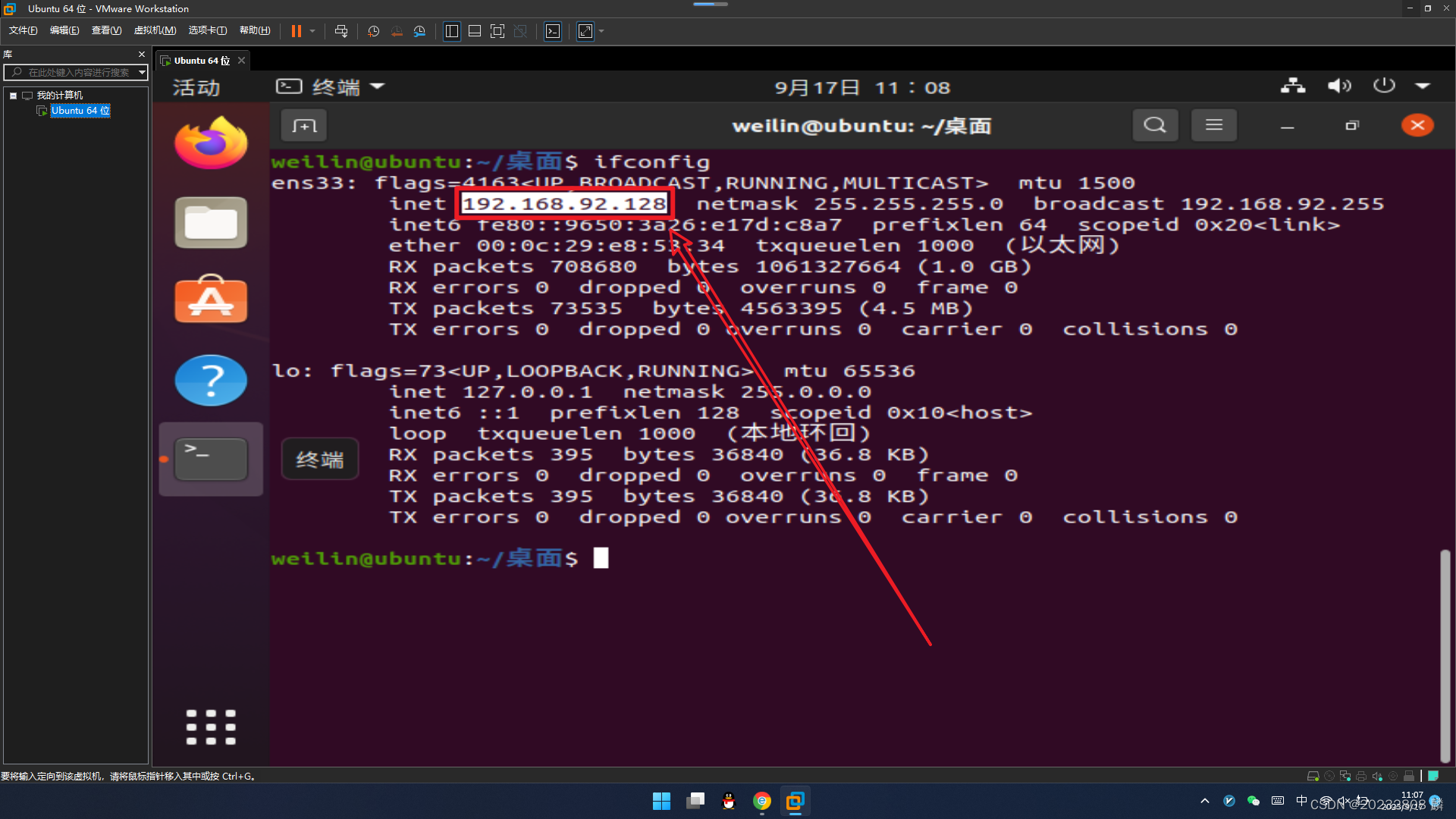Click Send Ctrl+Alt+Del toolbar icon
Screen dimensions: 1456x819
(x=341, y=31)
